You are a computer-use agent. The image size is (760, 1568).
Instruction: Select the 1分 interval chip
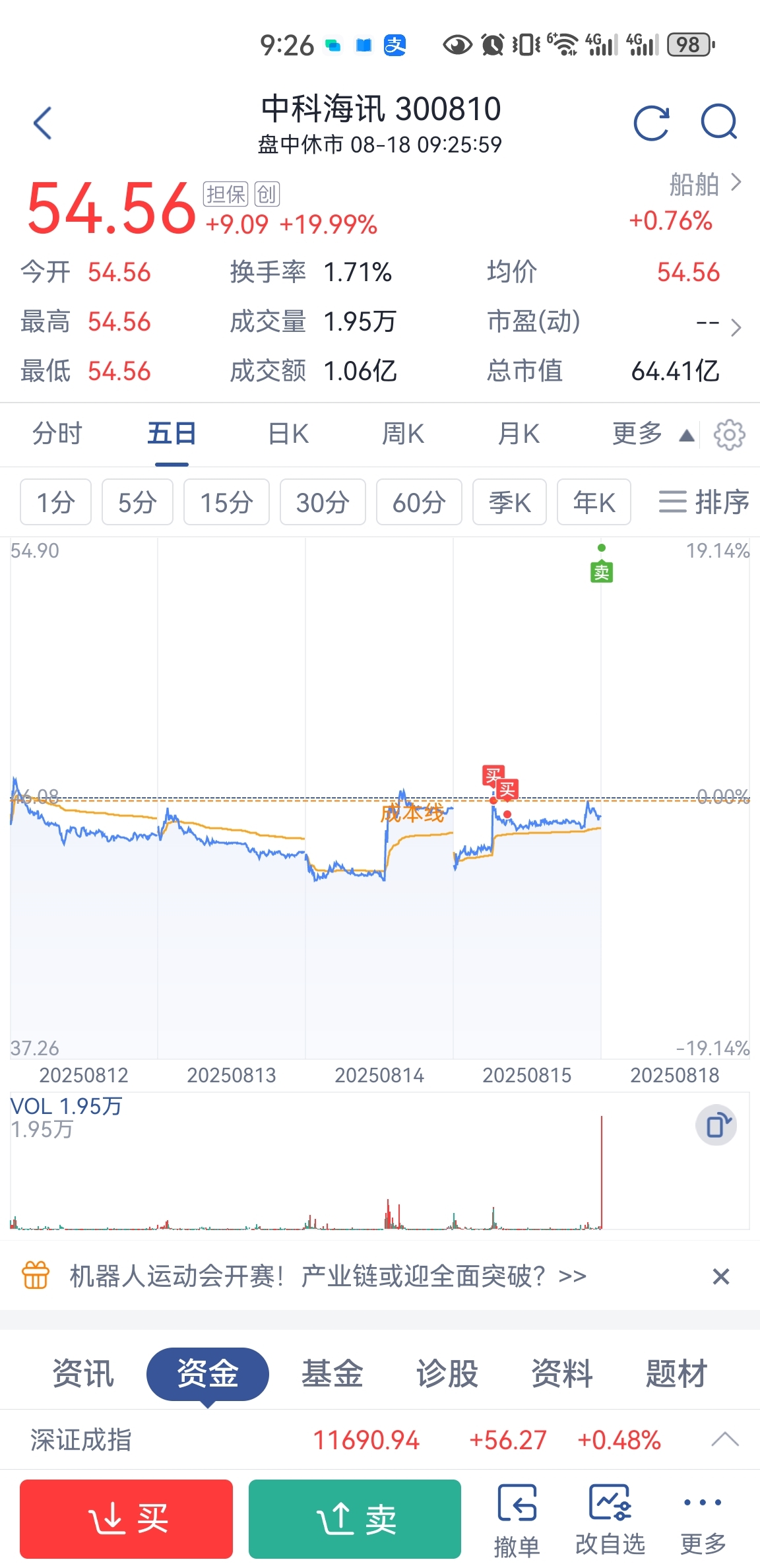(x=56, y=502)
